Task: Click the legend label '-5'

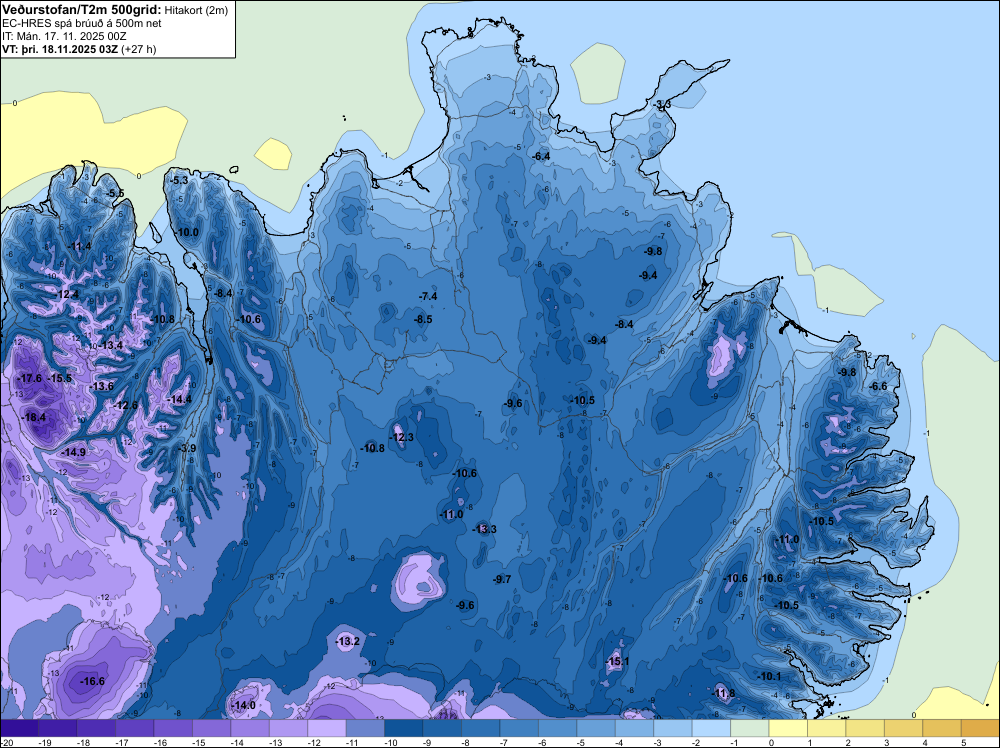Action: [583, 743]
